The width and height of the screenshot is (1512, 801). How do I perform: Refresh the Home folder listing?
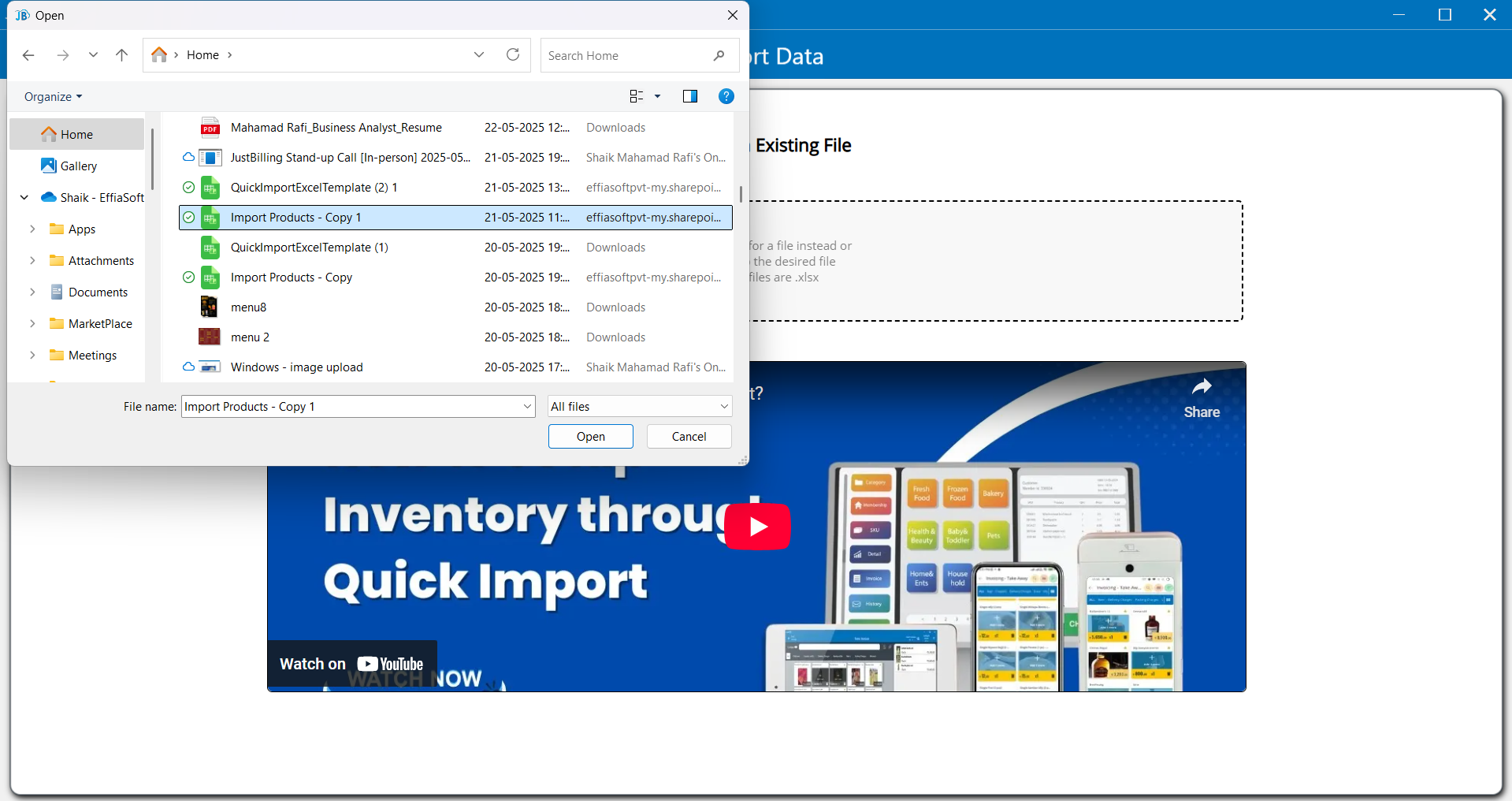513,54
